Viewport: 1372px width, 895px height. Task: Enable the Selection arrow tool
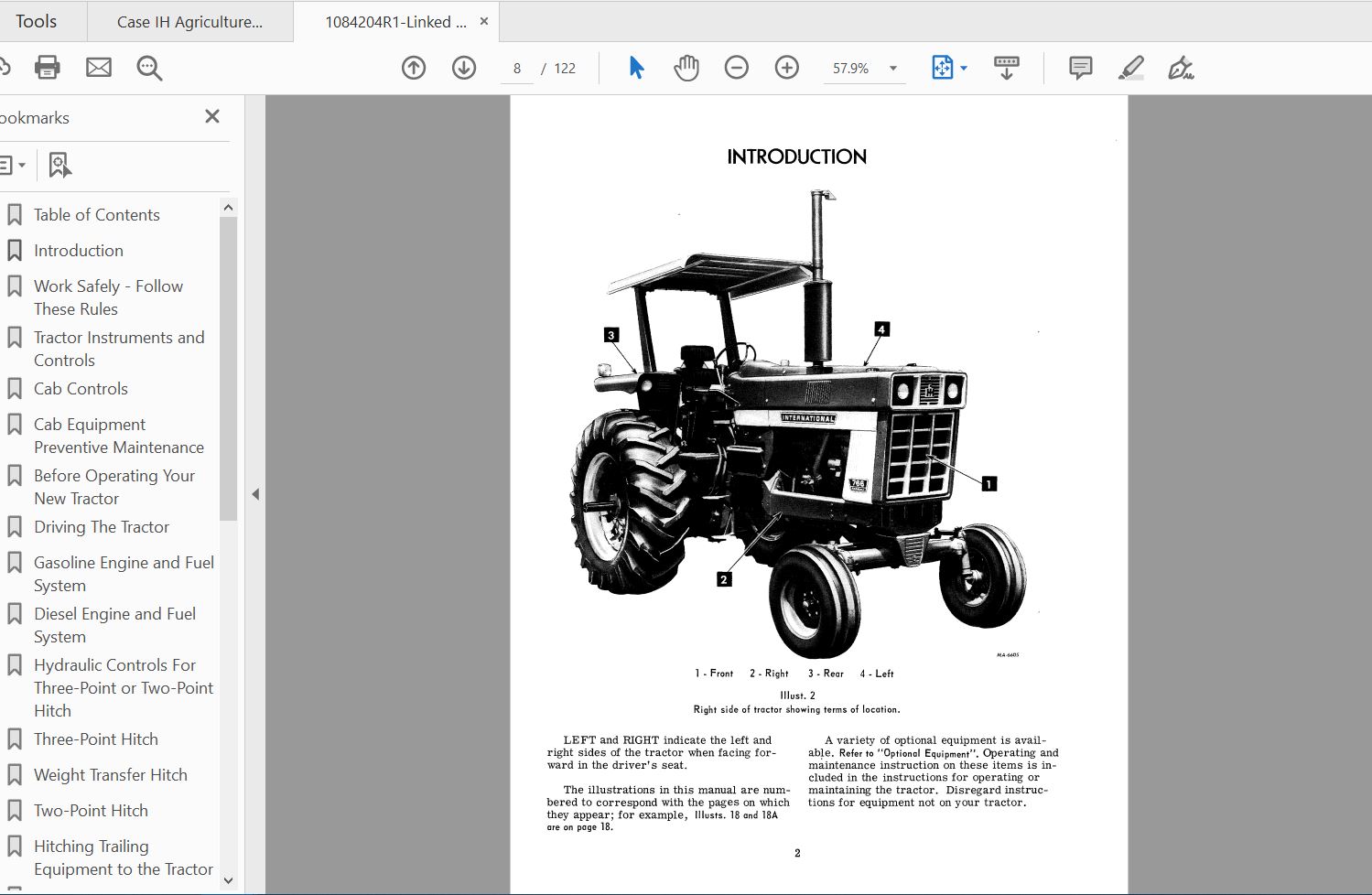(636, 67)
